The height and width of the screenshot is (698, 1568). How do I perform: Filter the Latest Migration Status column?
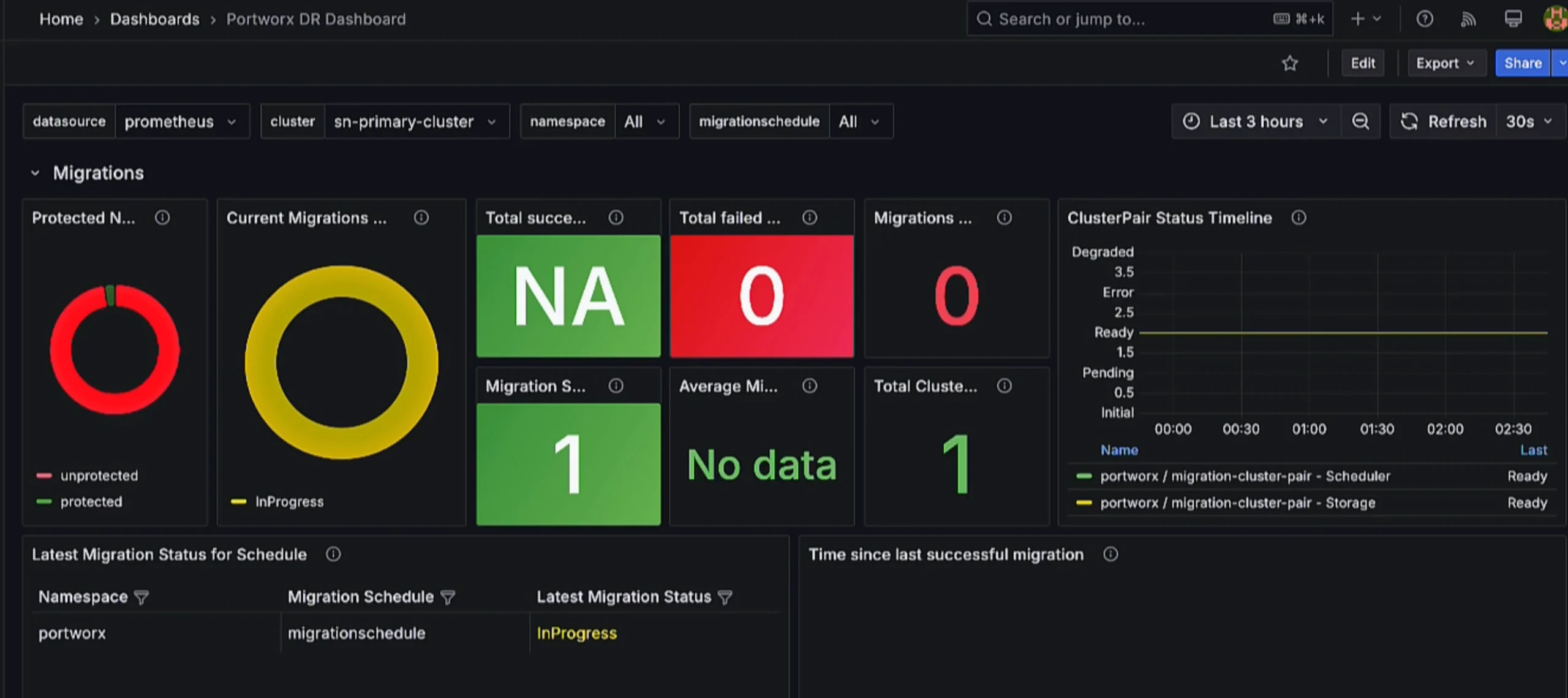tap(725, 597)
